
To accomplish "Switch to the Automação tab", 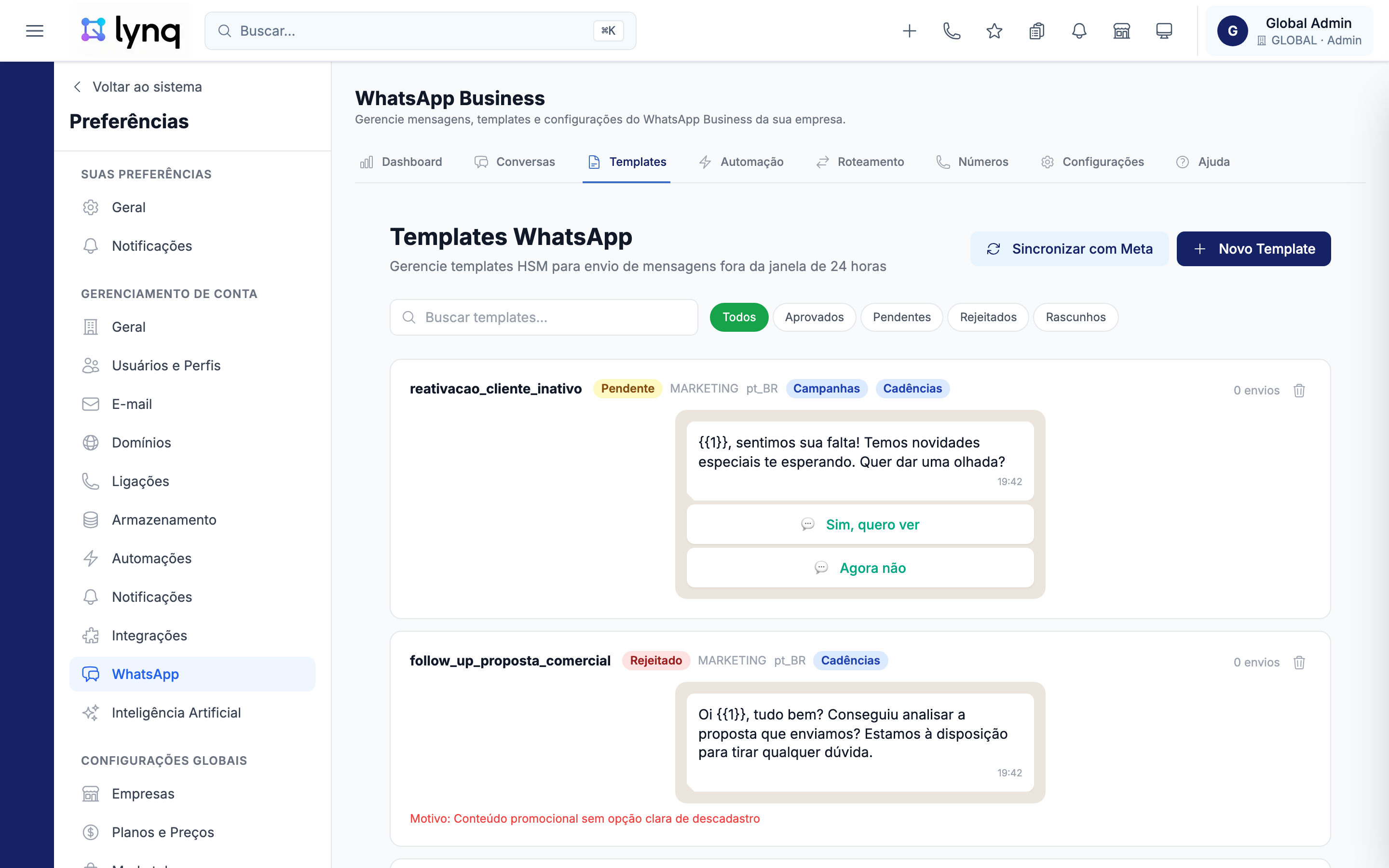I will [x=741, y=162].
